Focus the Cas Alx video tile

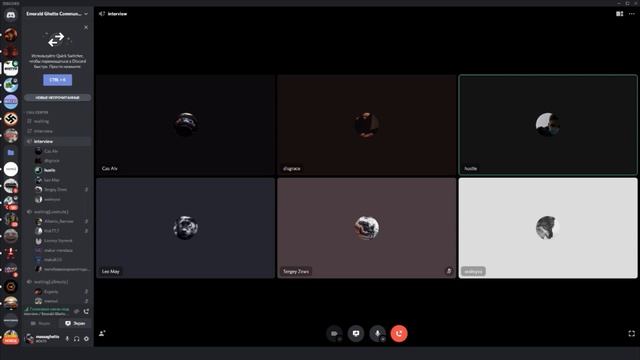tap(186, 125)
